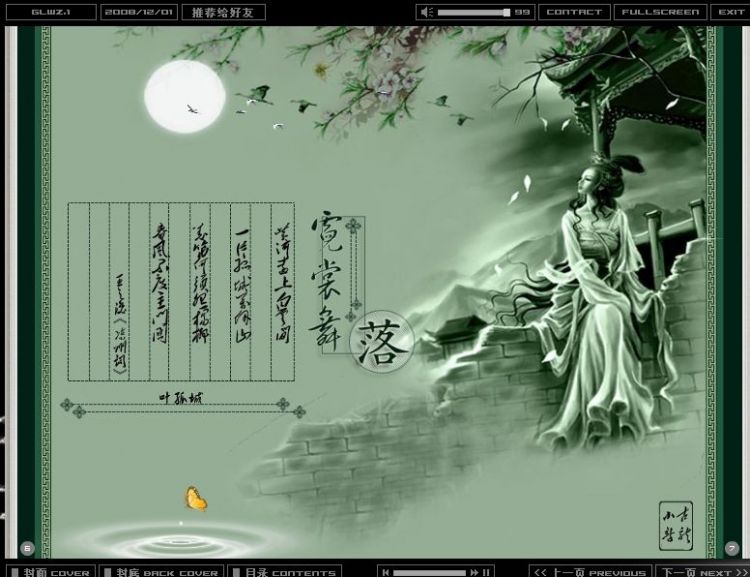
Task: Click the CONTACT button
Action: click(x=574, y=12)
